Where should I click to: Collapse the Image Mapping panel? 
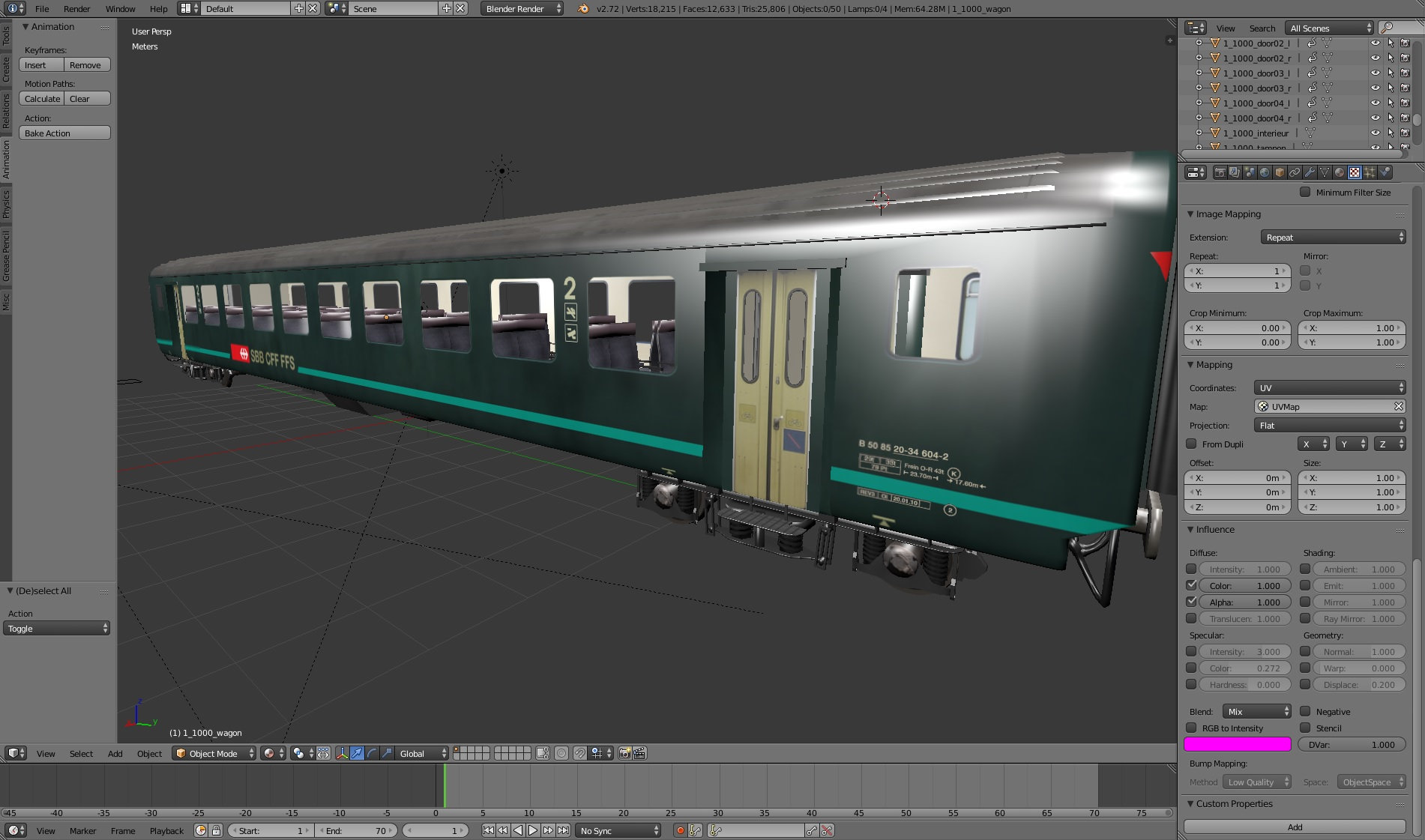point(1190,214)
